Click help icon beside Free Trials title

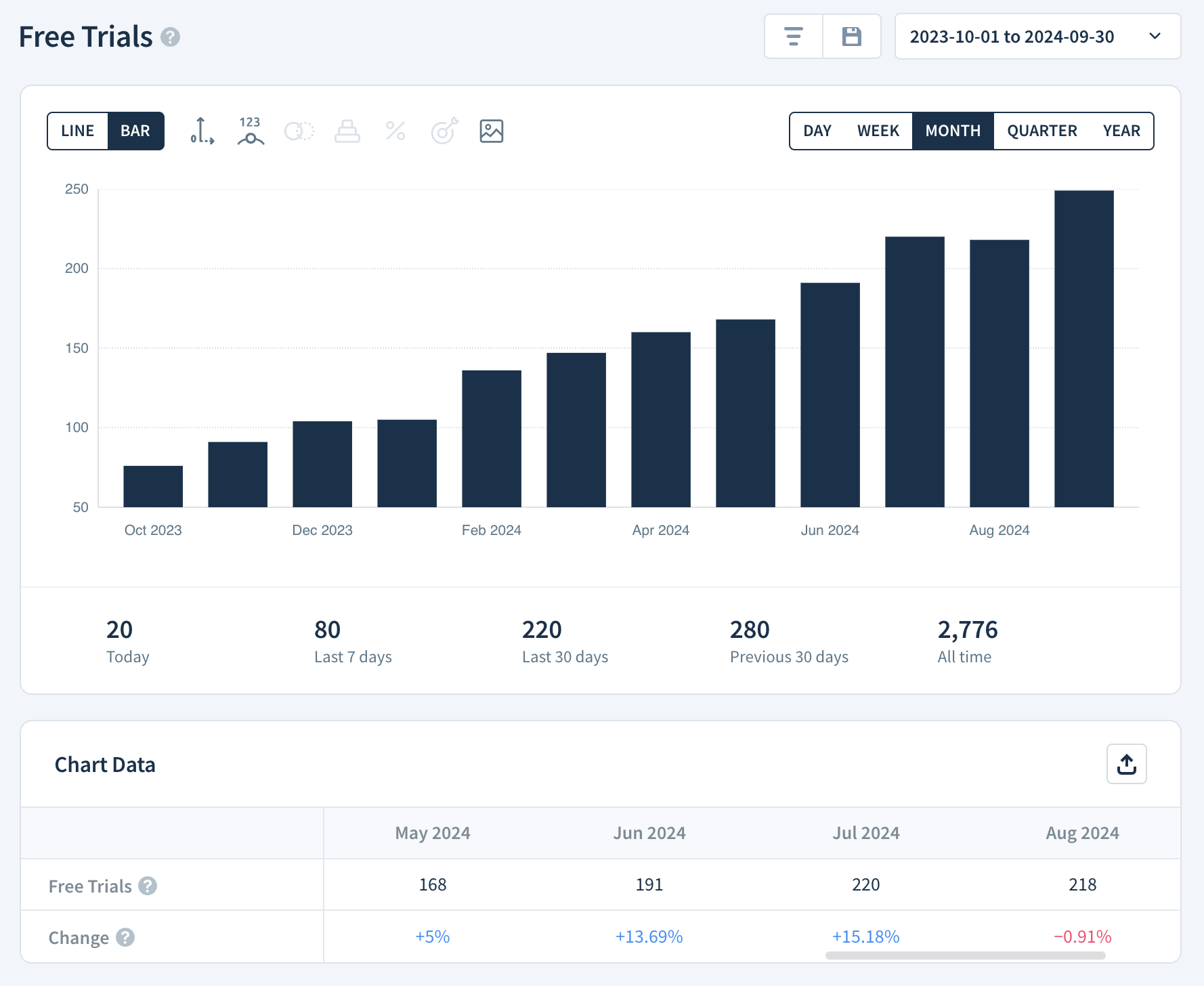coord(170,37)
